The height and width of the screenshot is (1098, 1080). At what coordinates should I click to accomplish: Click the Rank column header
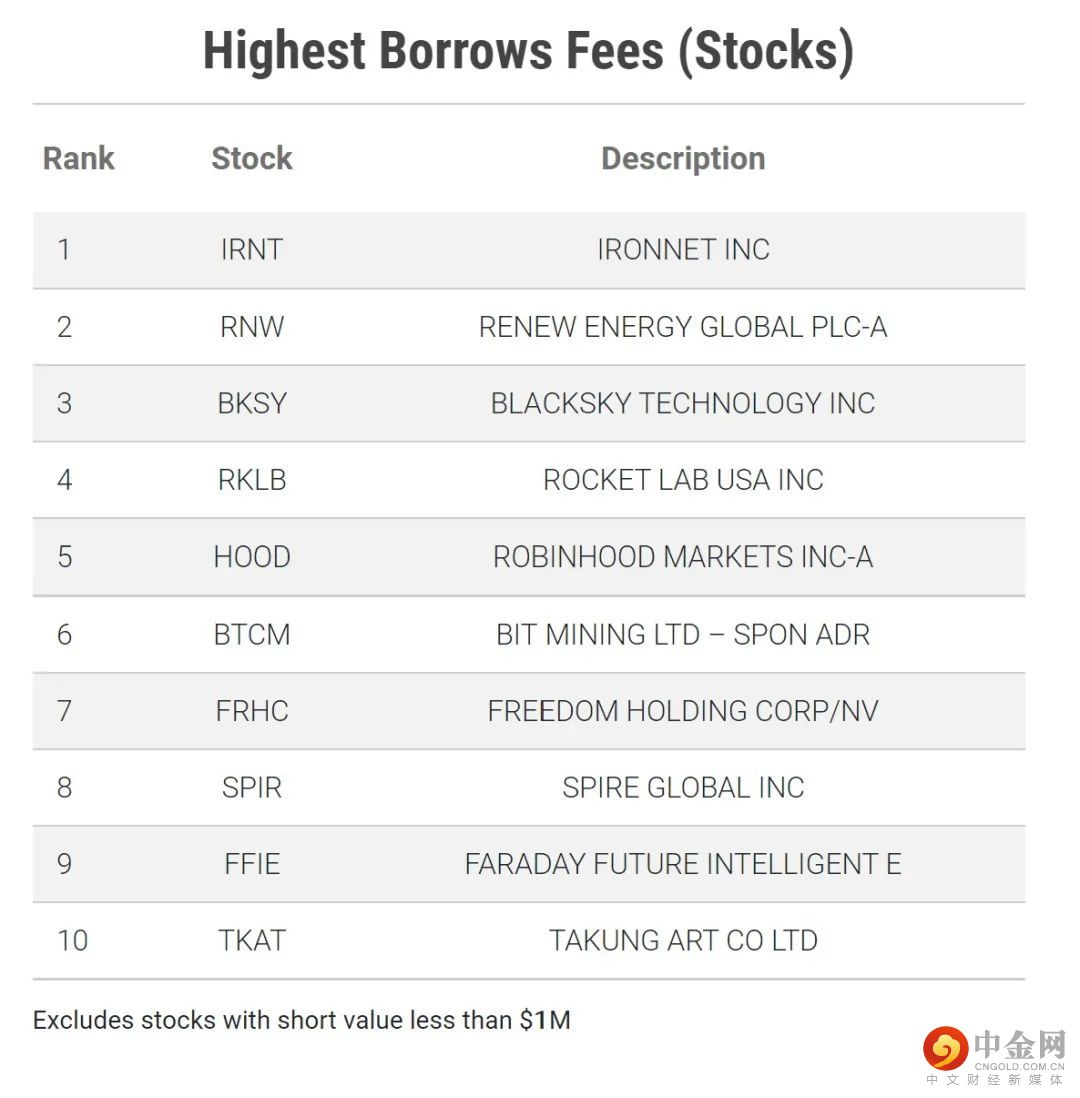click(x=79, y=158)
